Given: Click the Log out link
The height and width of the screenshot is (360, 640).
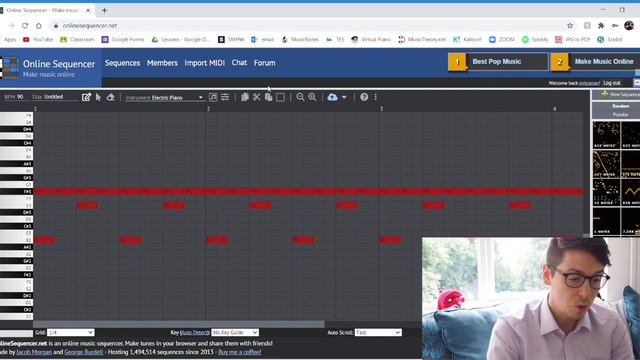Looking at the screenshot, I should (611, 83).
